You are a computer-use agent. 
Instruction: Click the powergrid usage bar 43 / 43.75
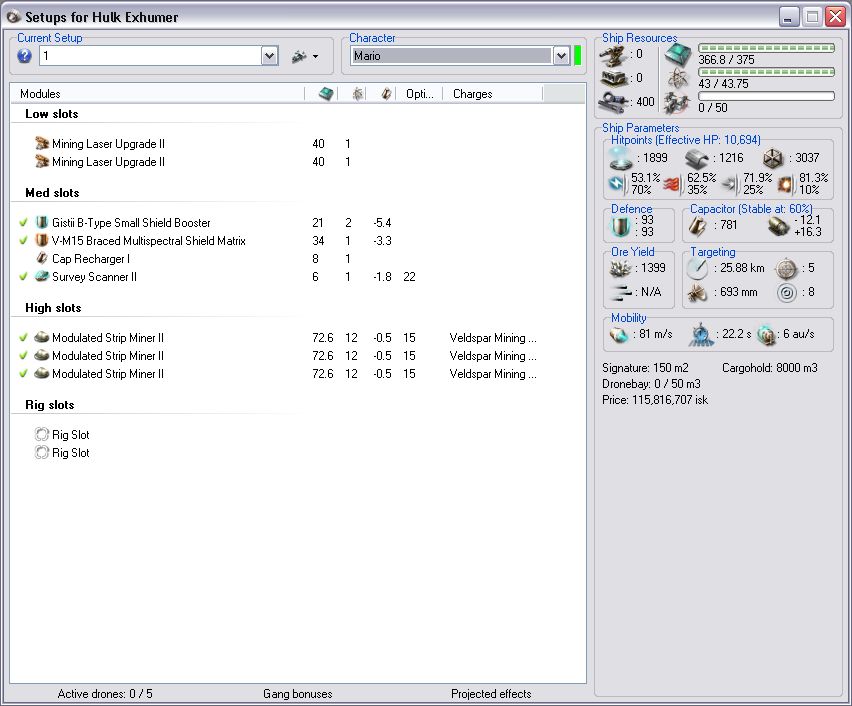(766, 72)
